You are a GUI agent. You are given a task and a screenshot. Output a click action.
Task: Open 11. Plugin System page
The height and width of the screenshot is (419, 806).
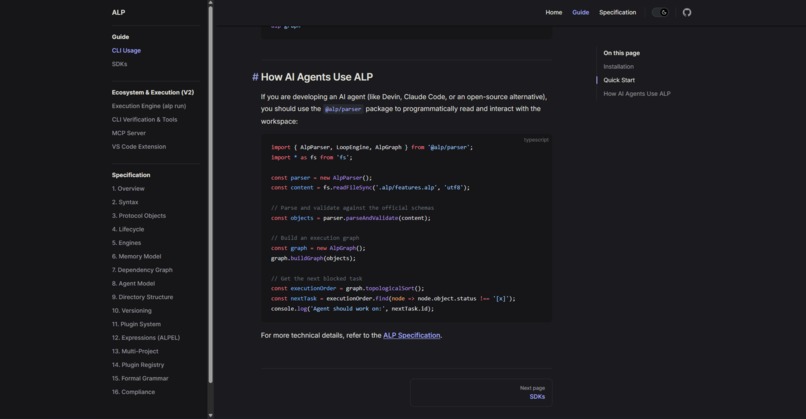[136, 324]
